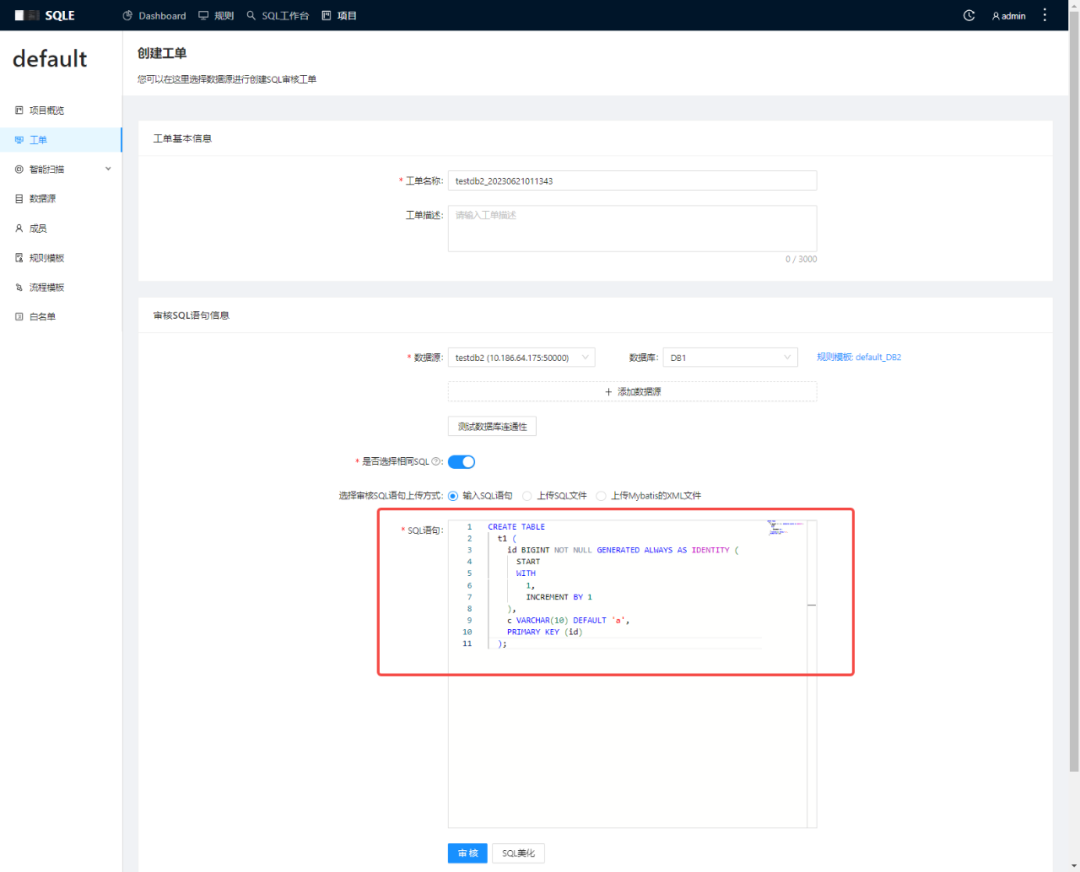
Task: Select the 上传SQL文件 radio option
Action: coord(527,496)
